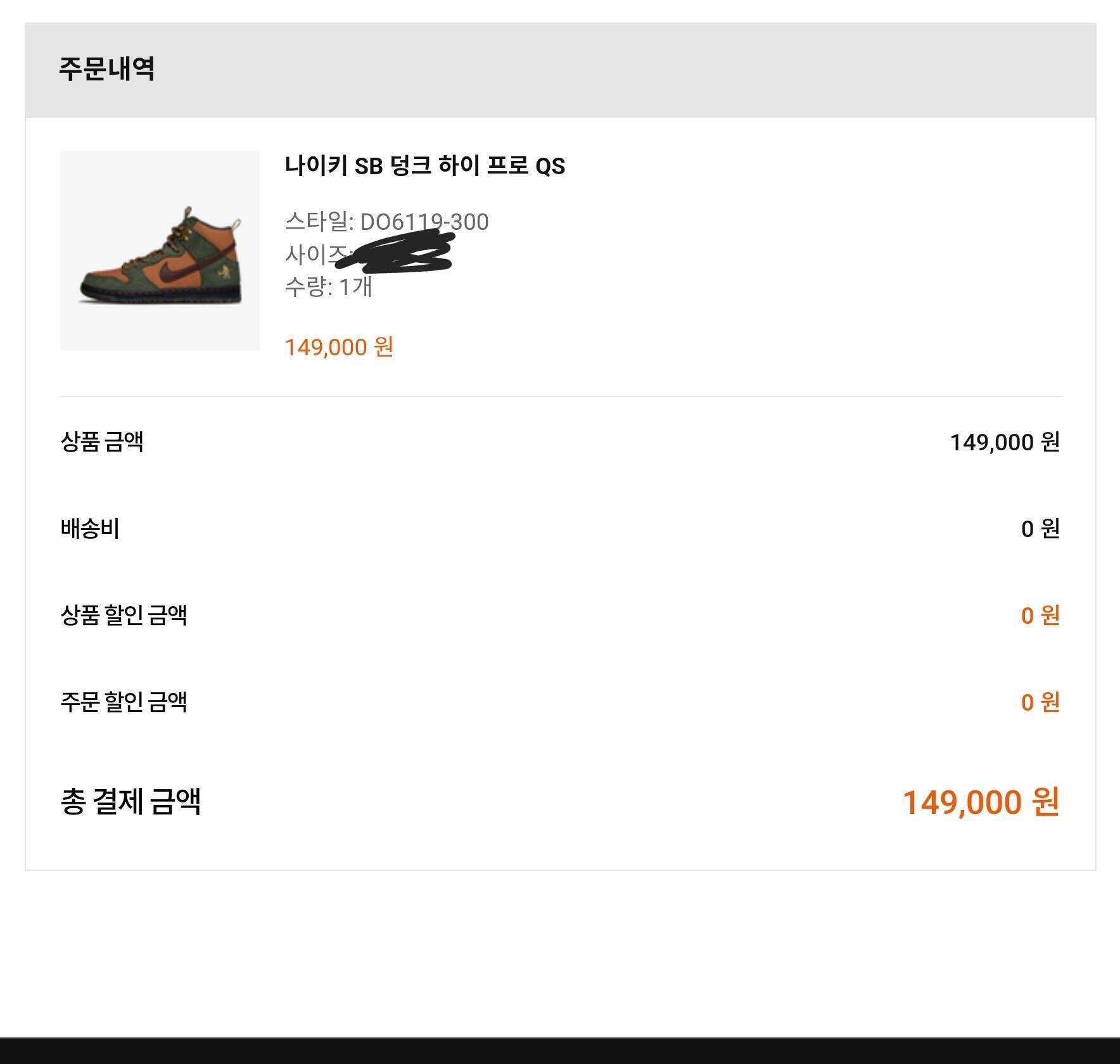Screen dimensions: 1120x1064
Task: Click the 상품 할인 금액 label
Action: [124, 615]
